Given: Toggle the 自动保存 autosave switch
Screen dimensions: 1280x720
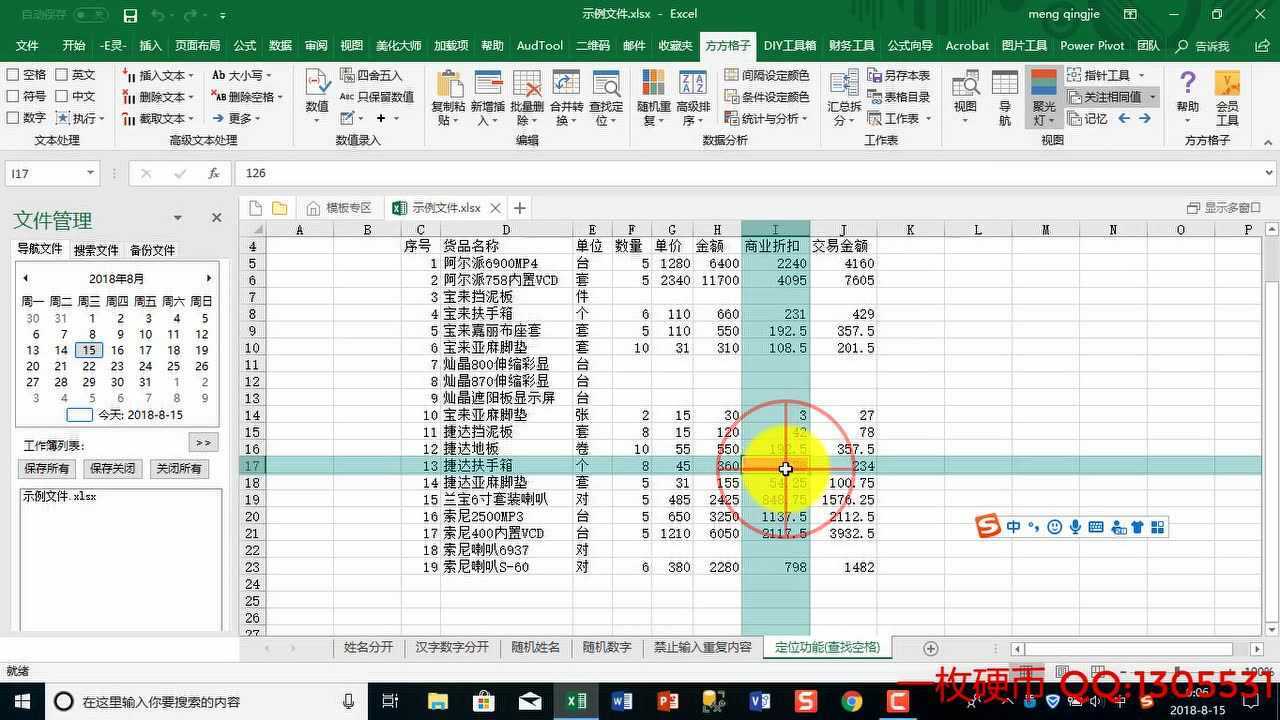Looking at the screenshot, I should coord(90,15).
